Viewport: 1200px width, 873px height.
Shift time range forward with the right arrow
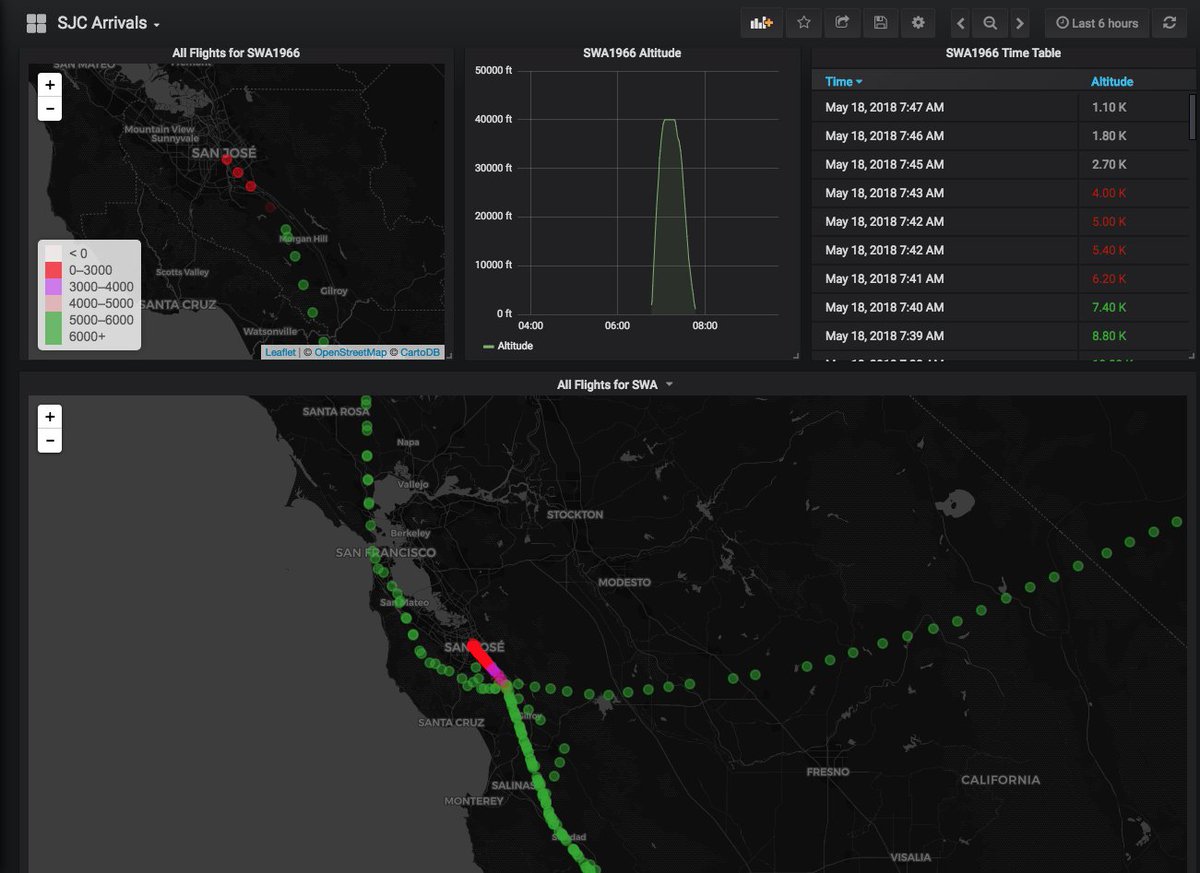click(1019, 23)
